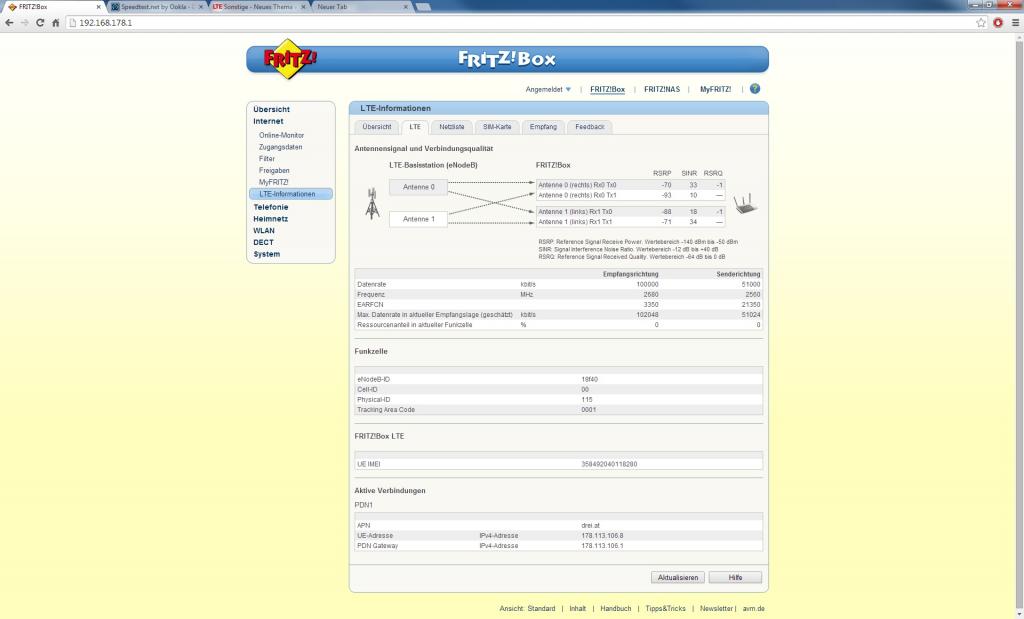Click the Aktualisieren button
1024x619 pixels.
[x=678, y=578]
